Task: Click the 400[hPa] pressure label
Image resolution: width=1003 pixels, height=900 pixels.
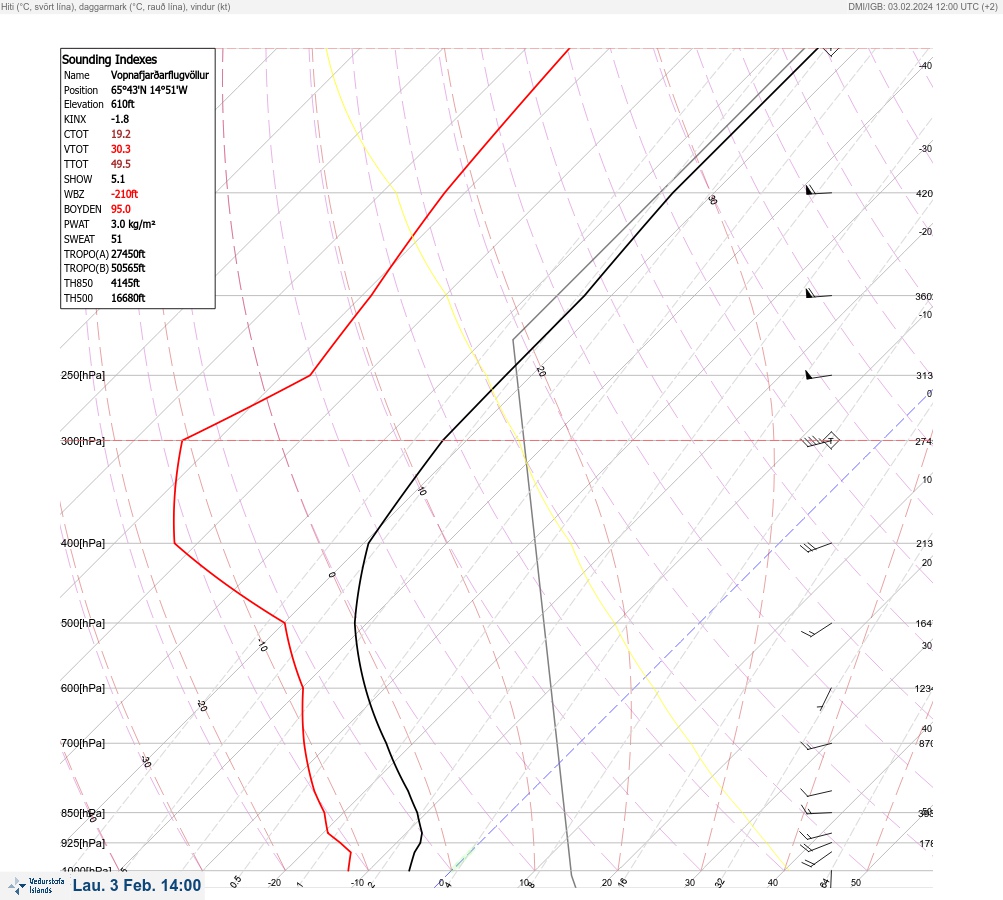Action: [83, 543]
